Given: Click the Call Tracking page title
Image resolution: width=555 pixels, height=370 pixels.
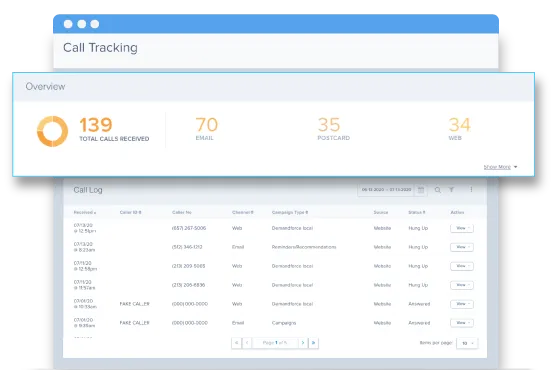Looking at the screenshot, I should 100,47.
